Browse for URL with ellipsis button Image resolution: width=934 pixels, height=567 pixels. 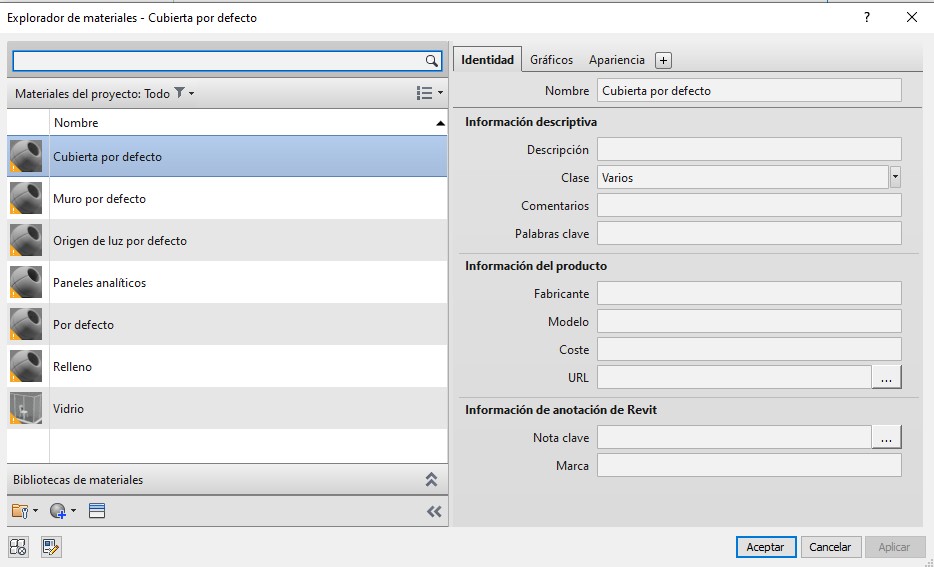coord(886,377)
